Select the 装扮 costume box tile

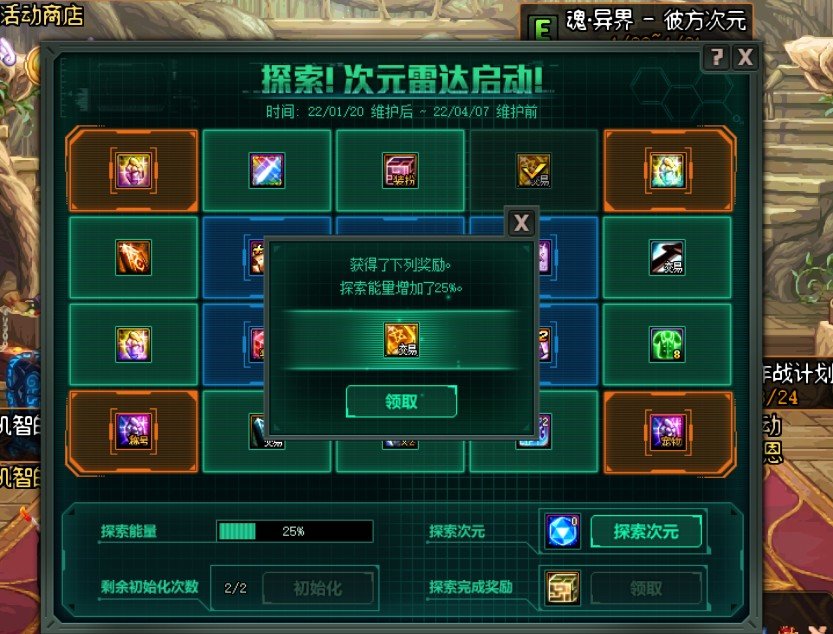pyautogui.click(x=401, y=171)
